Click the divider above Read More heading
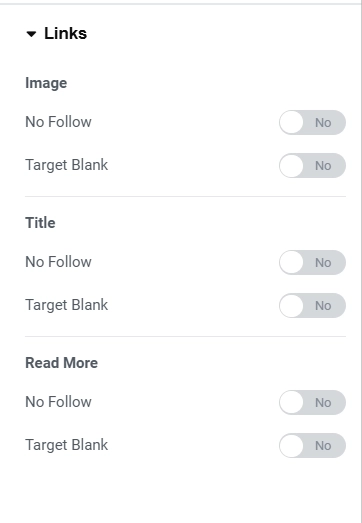 pyautogui.click(x=186, y=337)
